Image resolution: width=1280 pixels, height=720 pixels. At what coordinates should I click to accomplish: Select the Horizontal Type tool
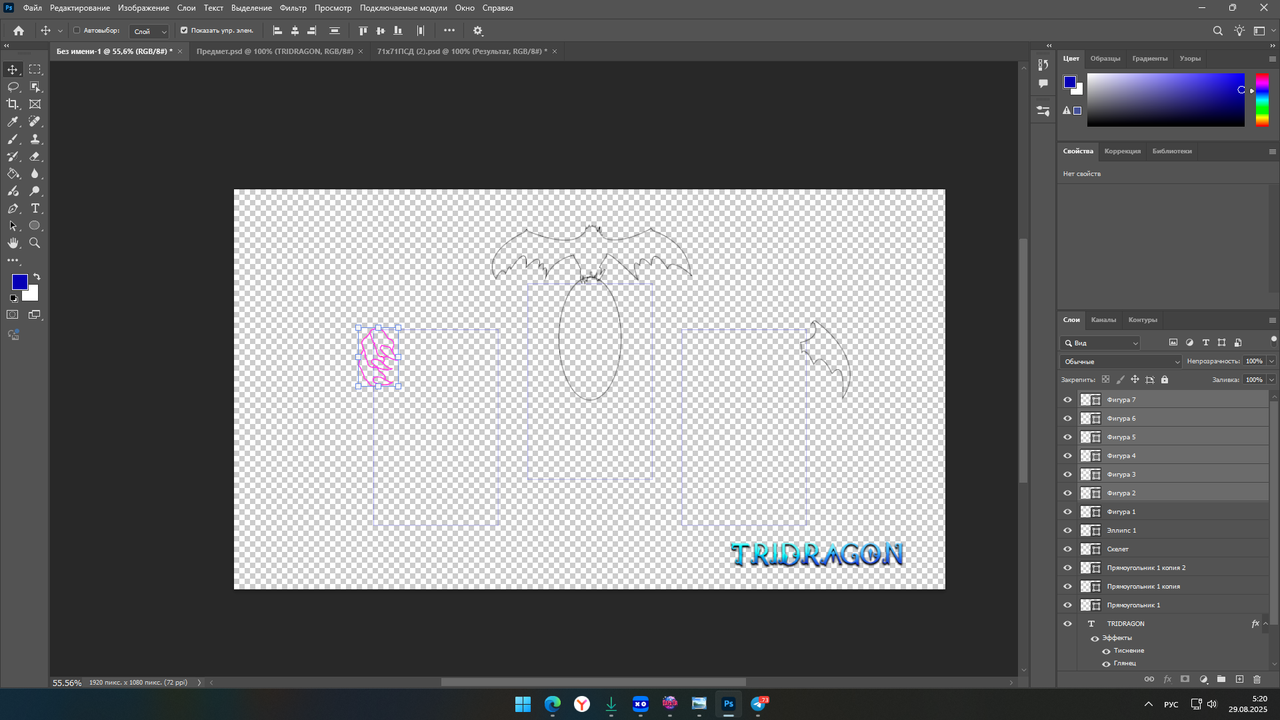point(35,208)
